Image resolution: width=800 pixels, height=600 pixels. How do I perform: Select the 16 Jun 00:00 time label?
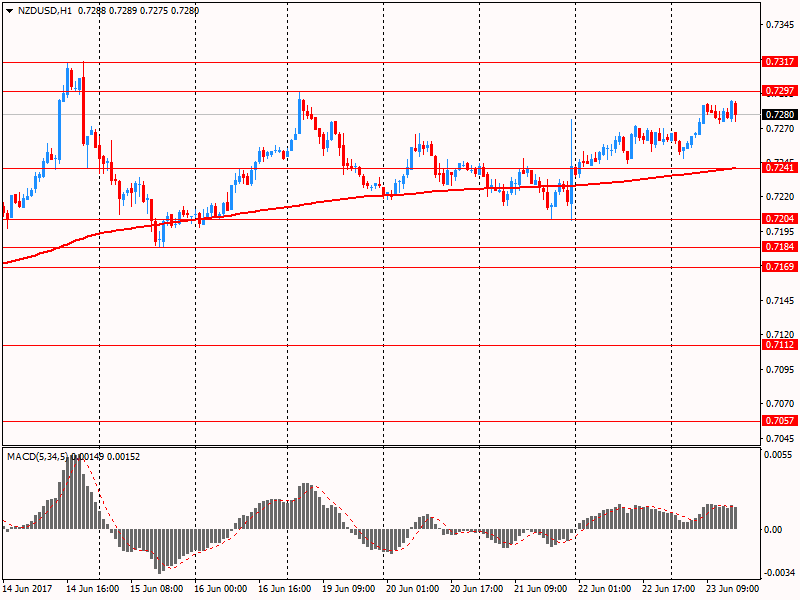point(221,588)
